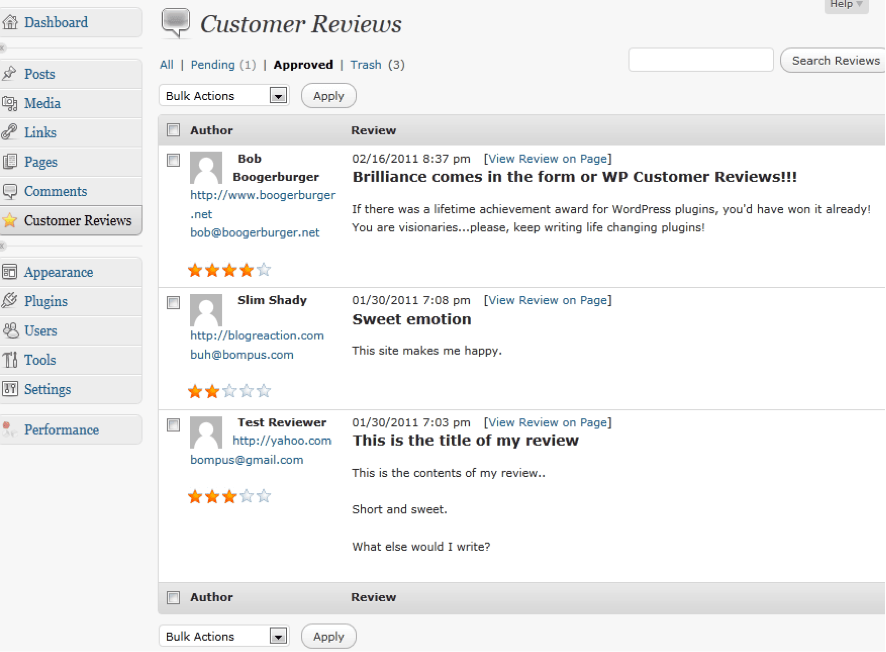Click the star rating on Test Reviewer's review
This screenshot has height=652, width=886.
point(229,496)
